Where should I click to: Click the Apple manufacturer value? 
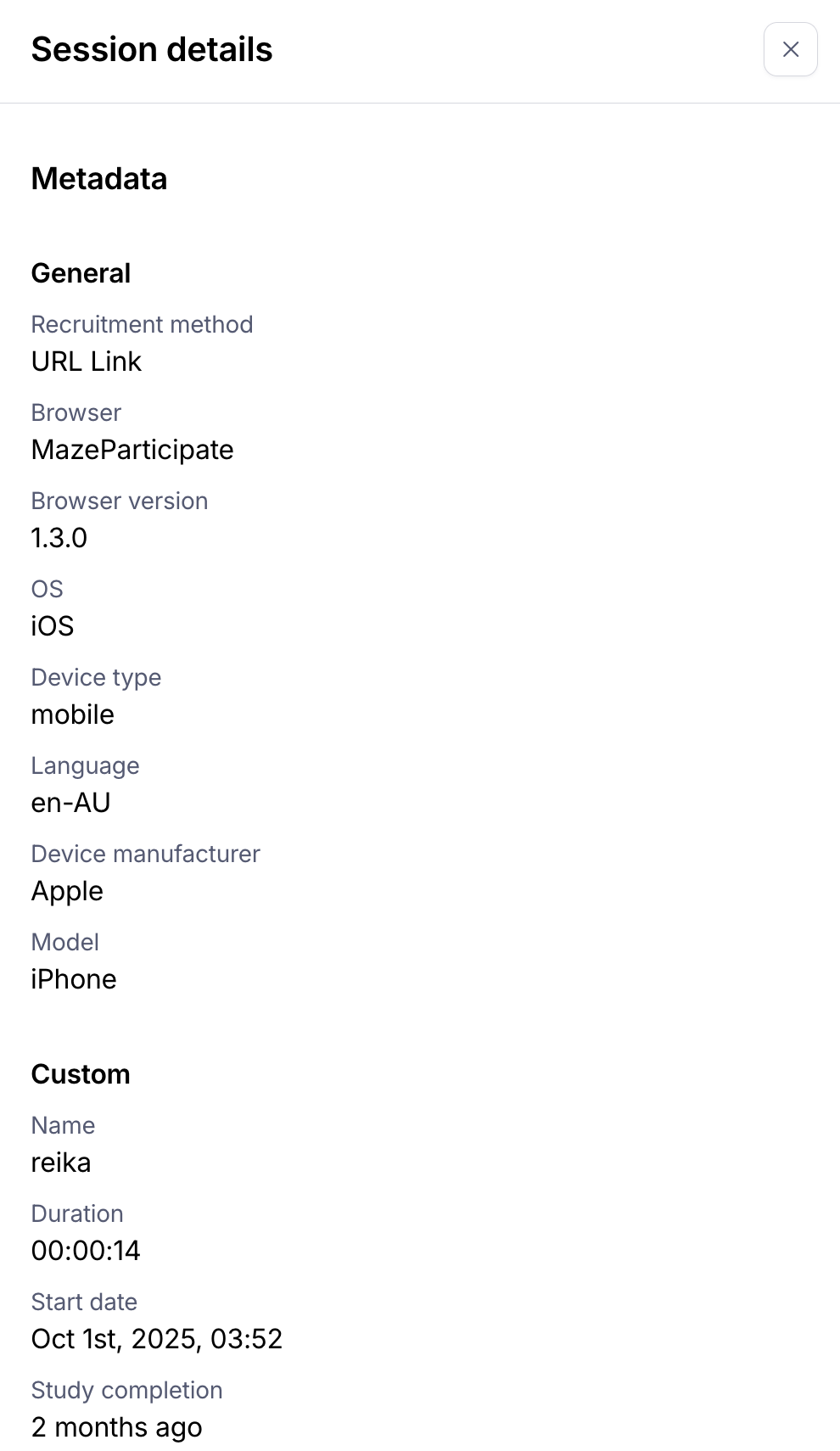tap(67, 891)
